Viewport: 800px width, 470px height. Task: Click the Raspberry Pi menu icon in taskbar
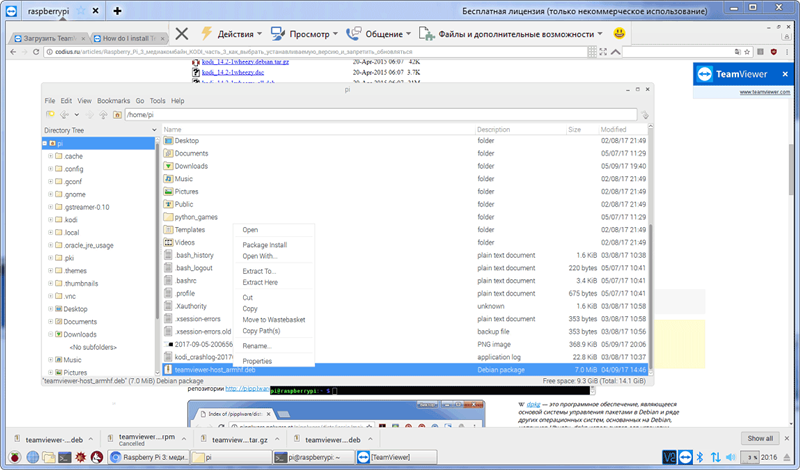[11, 457]
